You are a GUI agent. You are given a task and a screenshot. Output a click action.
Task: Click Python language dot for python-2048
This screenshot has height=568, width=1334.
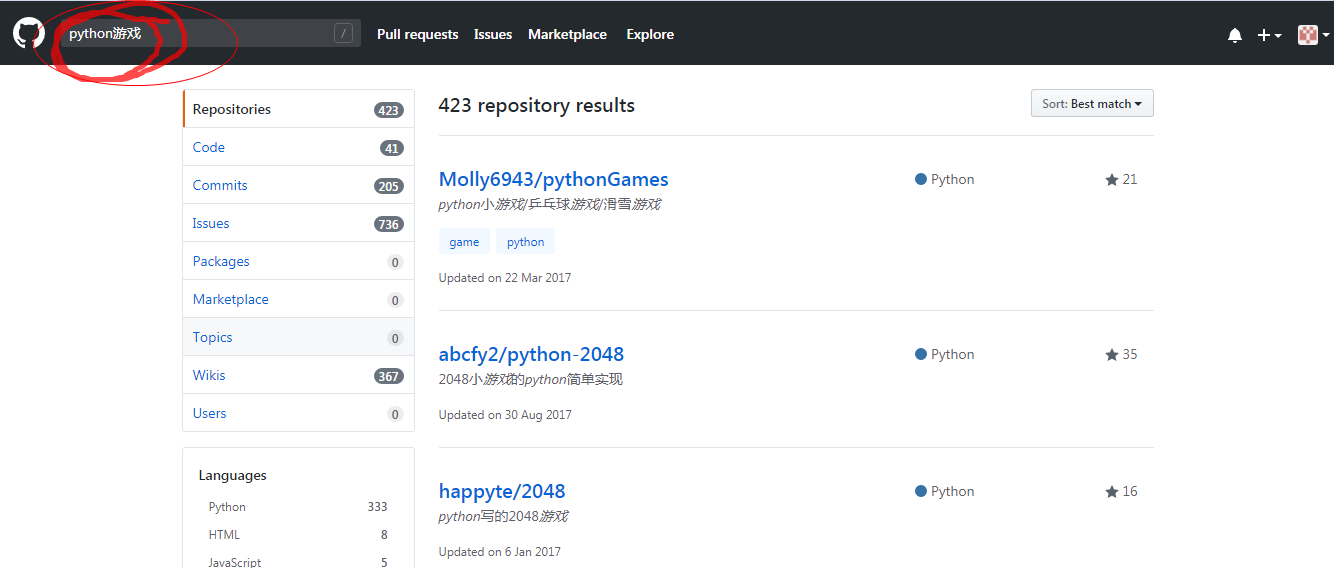click(x=921, y=354)
